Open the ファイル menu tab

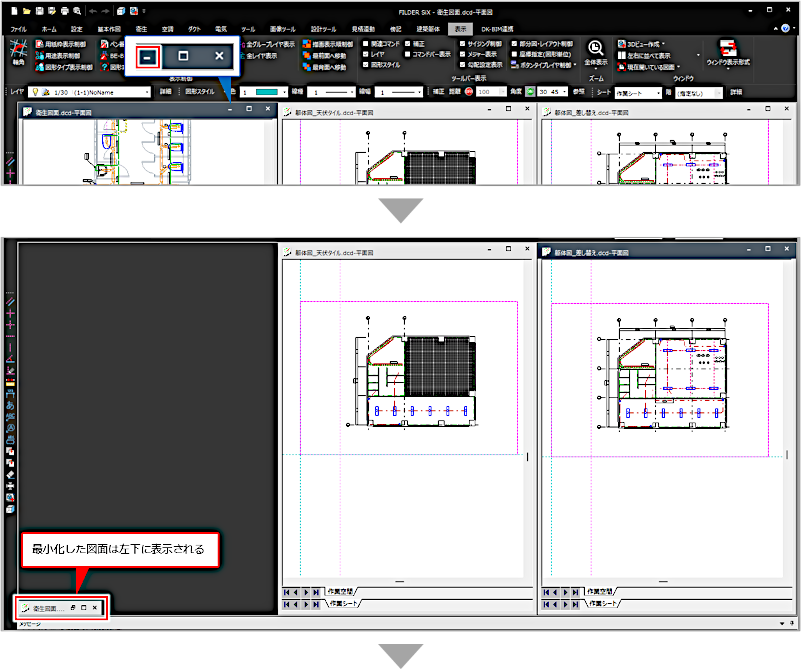point(18,30)
